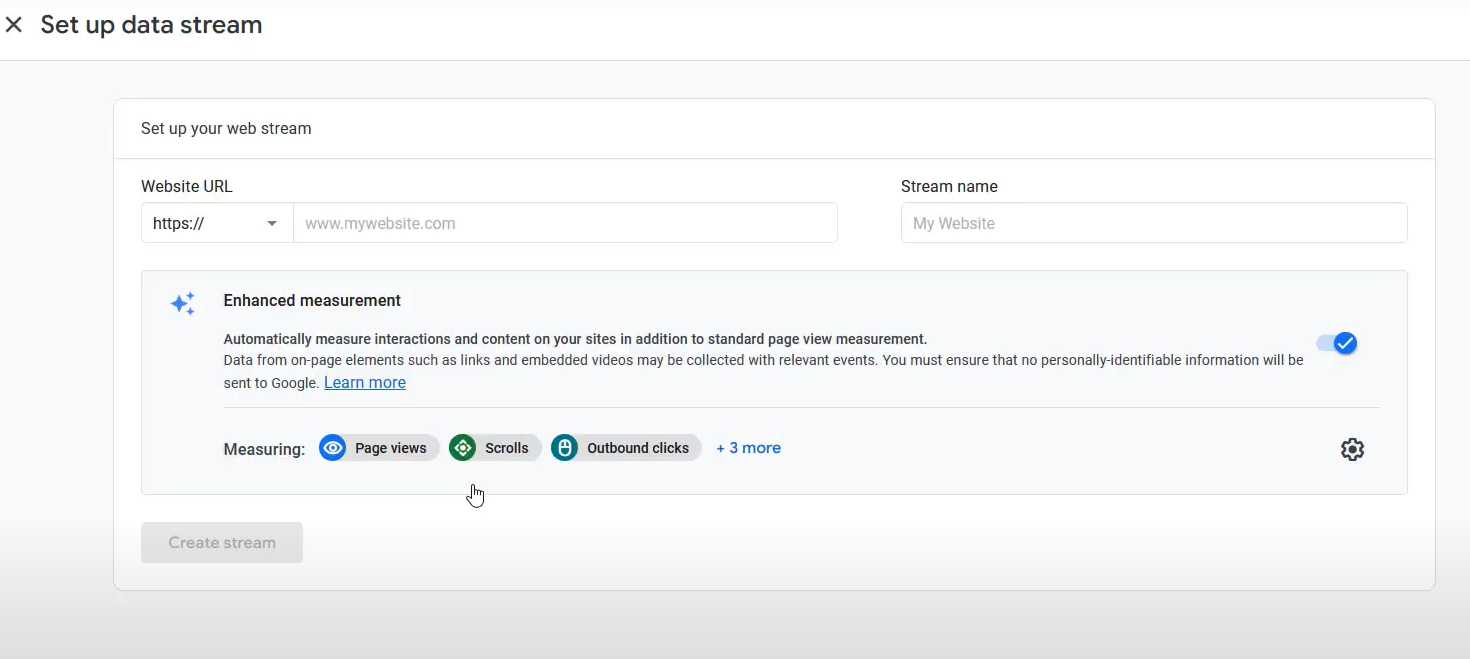
Task: Open the Learn more link
Action: click(365, 382)
